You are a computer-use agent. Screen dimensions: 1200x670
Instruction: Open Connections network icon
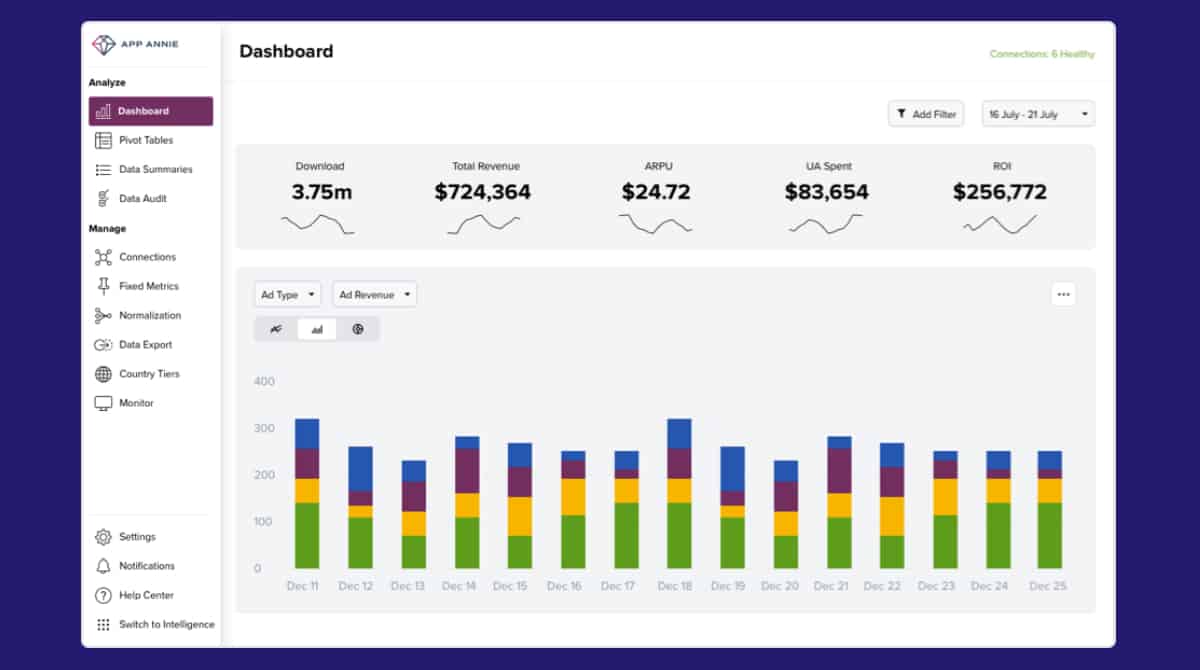coord(103,257)
